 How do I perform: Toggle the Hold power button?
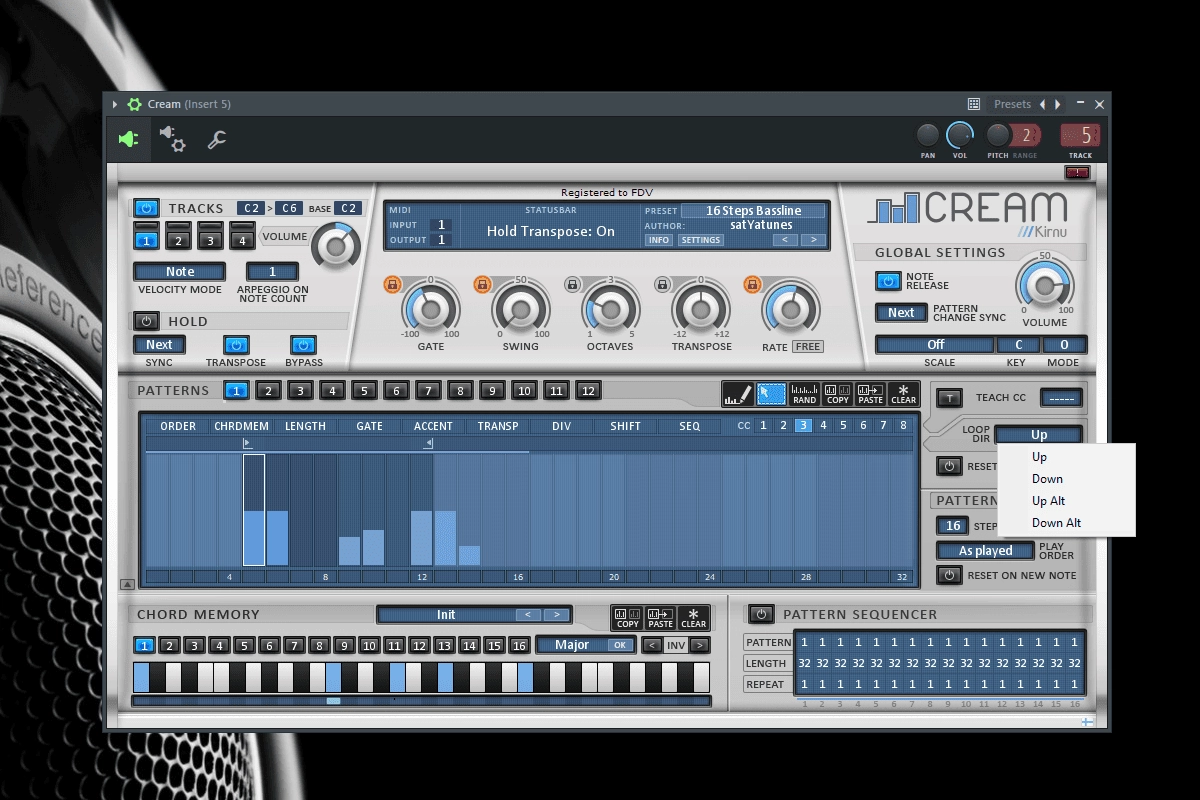pyautogui.click(x=146, y=321)
